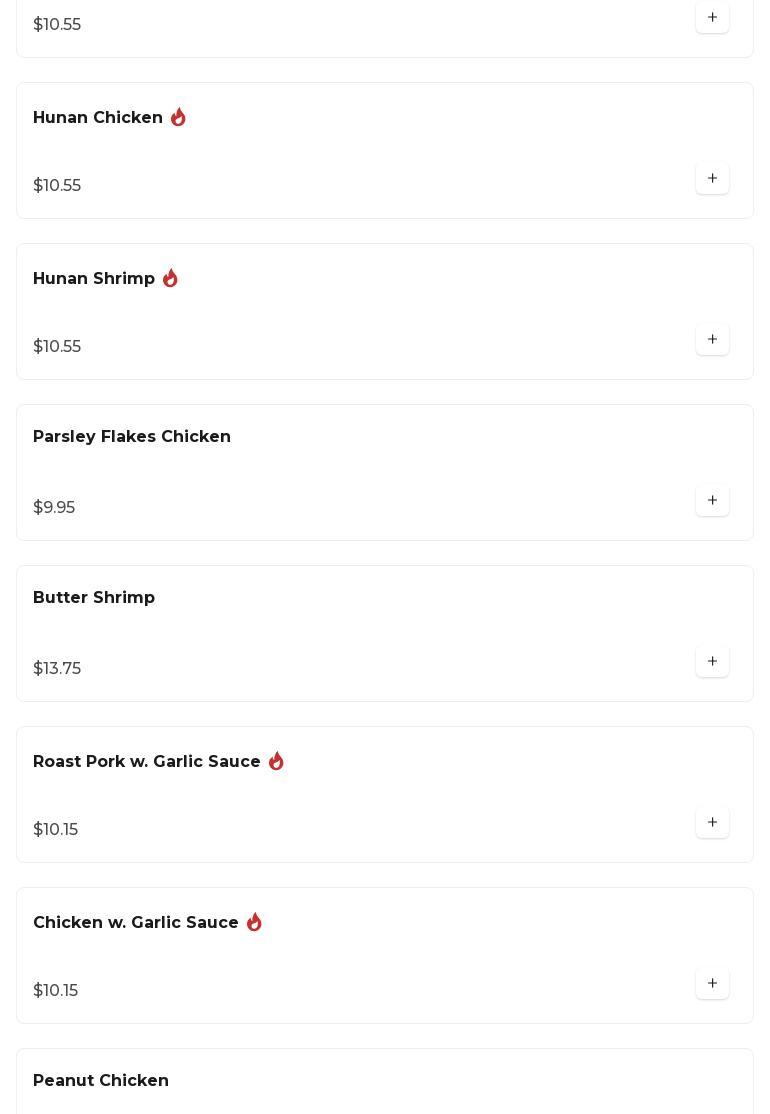770x1114 pixels.
Task: Open the Hunan Chicken item title
Action: (x=98, y=117)
